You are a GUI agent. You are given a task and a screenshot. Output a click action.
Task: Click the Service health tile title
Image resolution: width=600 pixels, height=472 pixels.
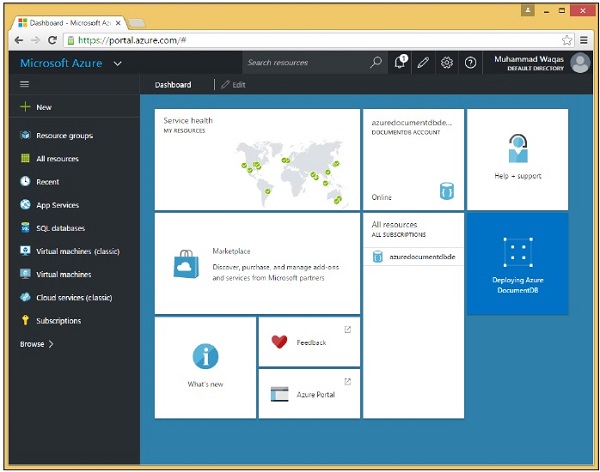[x=188, y=120]
